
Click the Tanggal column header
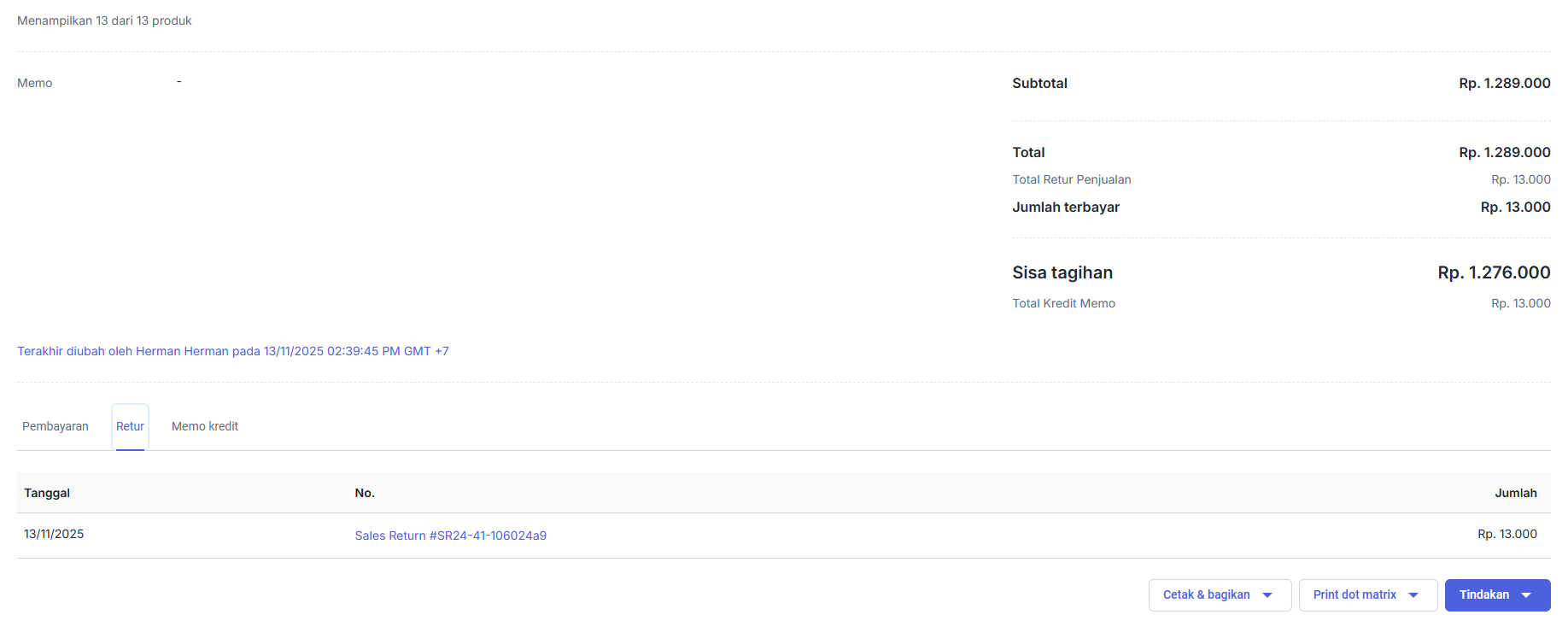pyautogui.click(x=47, y=493)
